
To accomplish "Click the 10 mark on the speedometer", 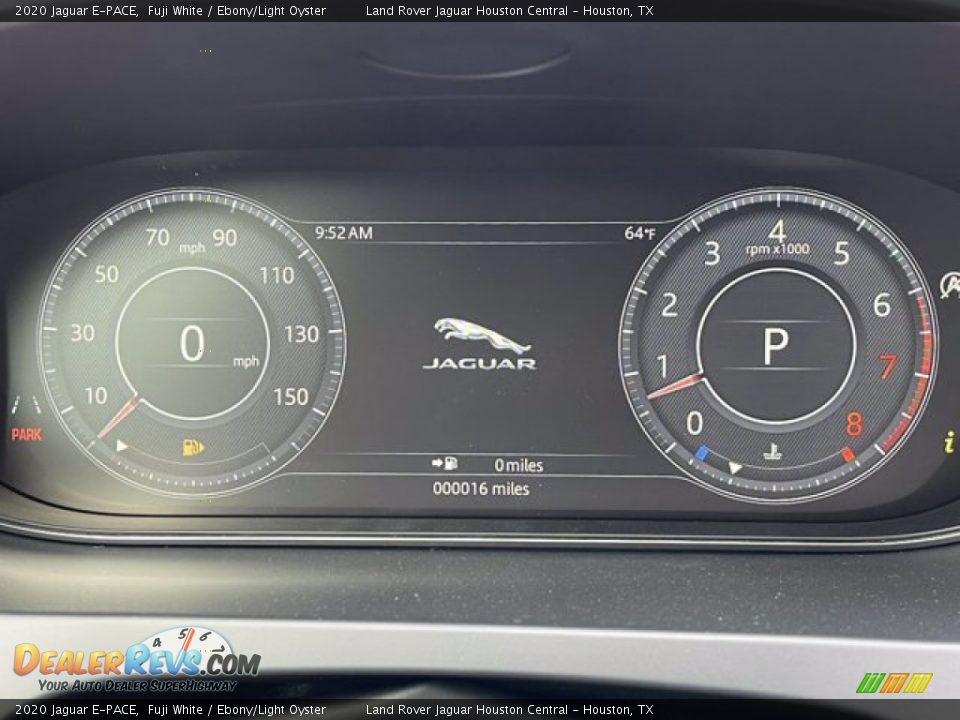I will 96,396.
